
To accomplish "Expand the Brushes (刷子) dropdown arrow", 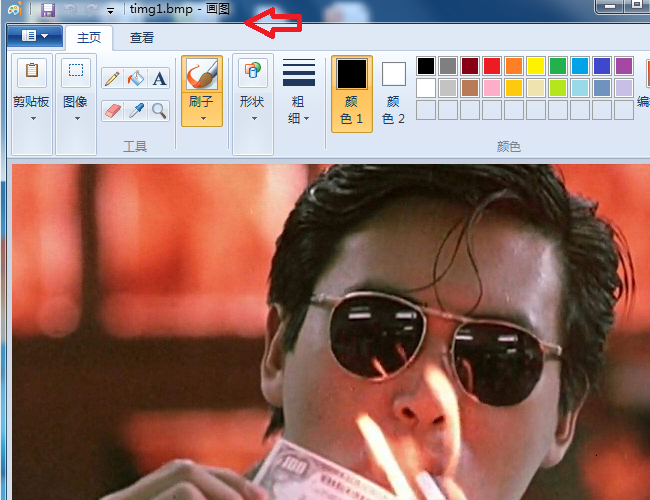I will tap(203, 119).
